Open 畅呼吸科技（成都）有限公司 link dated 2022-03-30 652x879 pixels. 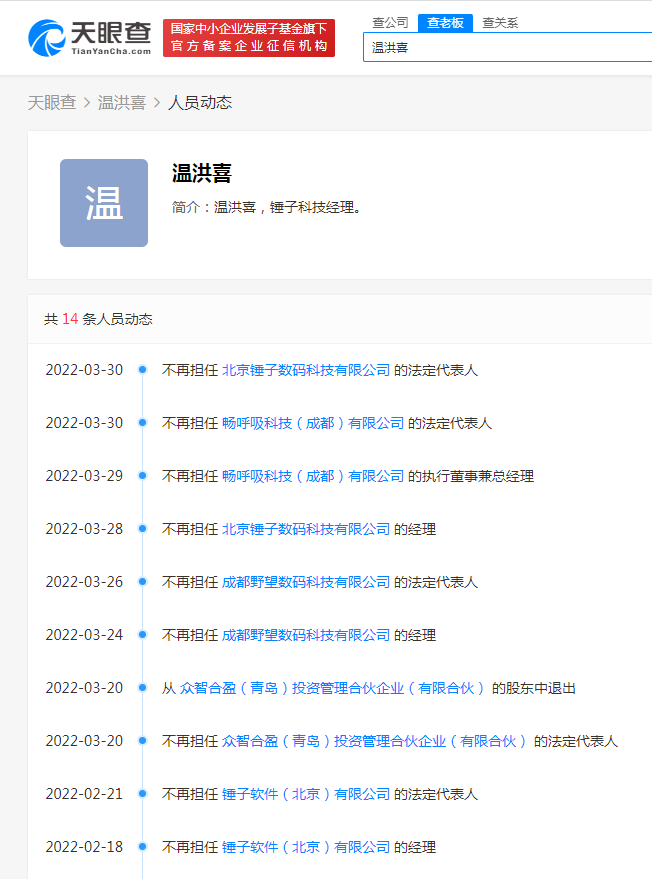pos(313,423)
